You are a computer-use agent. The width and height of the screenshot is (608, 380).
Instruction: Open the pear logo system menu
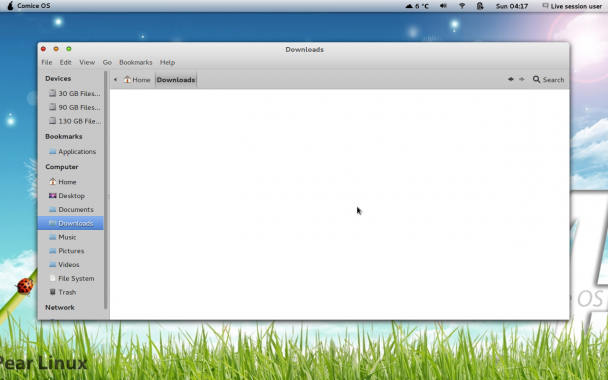tap(10, 6)
